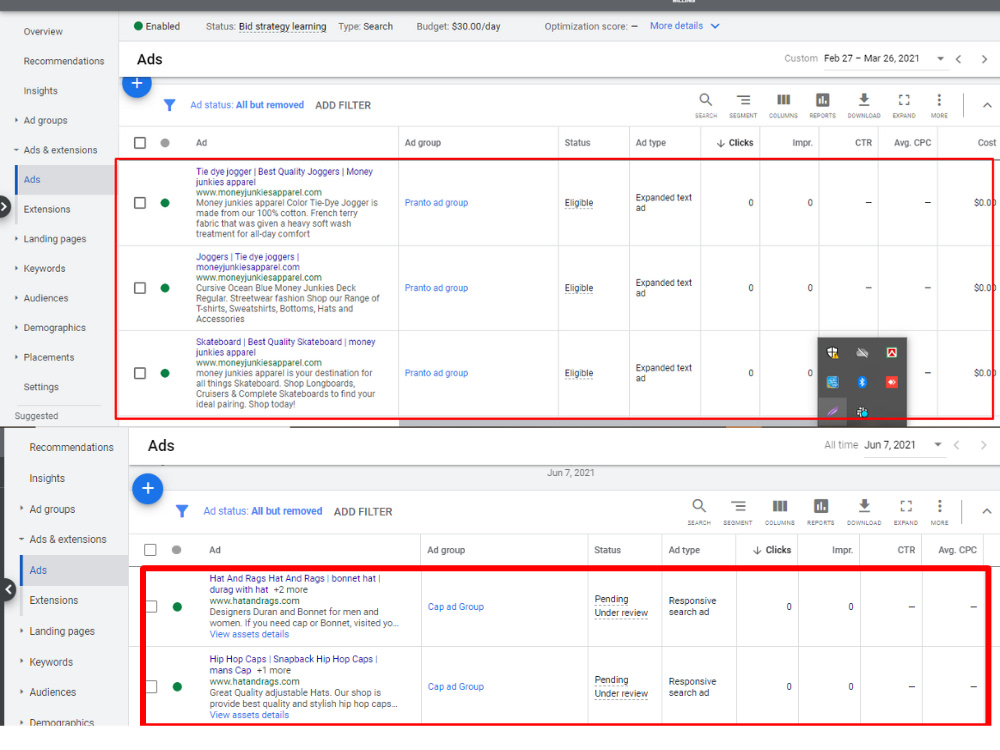The height and width of the screenshot is (750, 1000).
Task: Open Segment tool in the upper toolbar
Action: pyautogui.click(x=743, y=105)
